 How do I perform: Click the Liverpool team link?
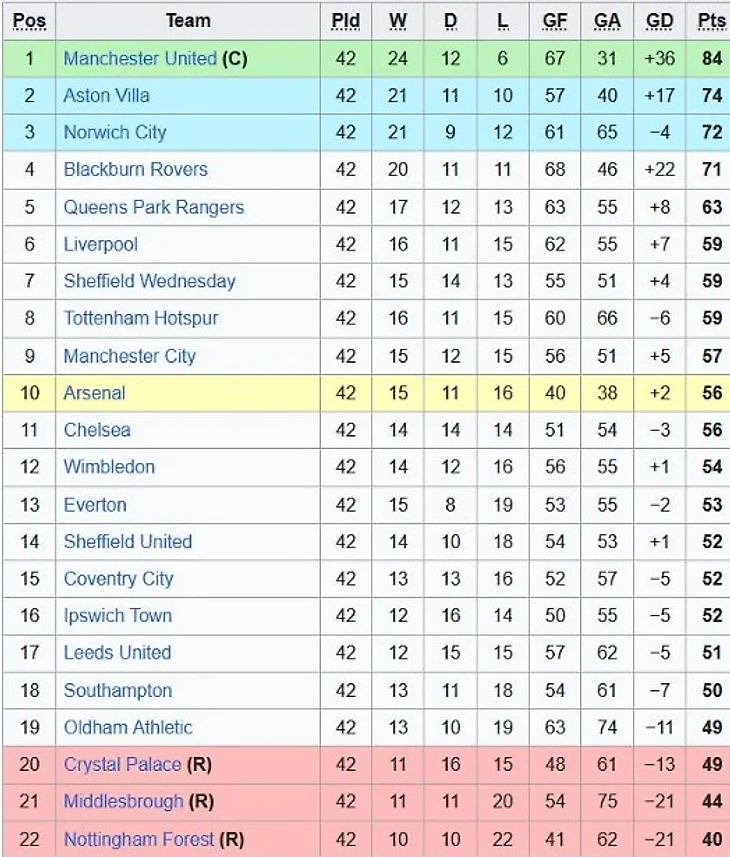click(100, 244)
